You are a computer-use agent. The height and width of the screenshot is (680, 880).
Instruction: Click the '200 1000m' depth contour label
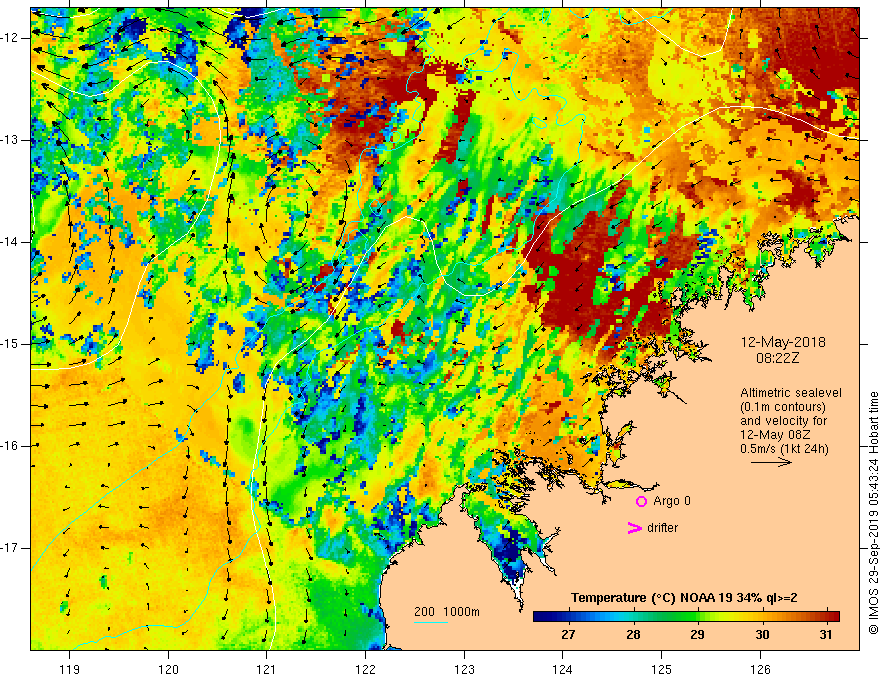point(447,612)
